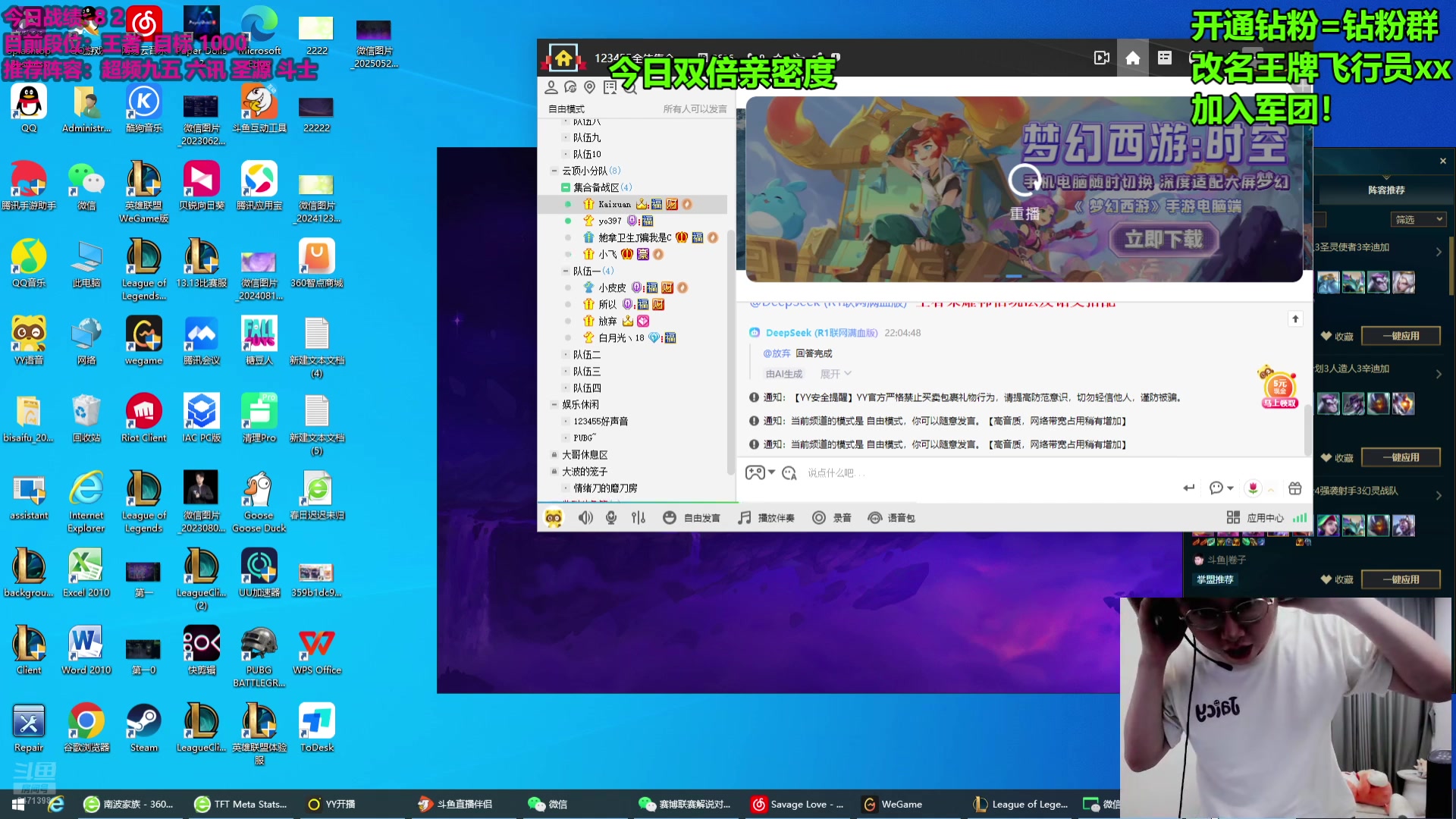Viewport: 1456px width, 819px height.
Task: Click the chat history icon above channel list
Action: pyautogui.click(x=570, y=87)
